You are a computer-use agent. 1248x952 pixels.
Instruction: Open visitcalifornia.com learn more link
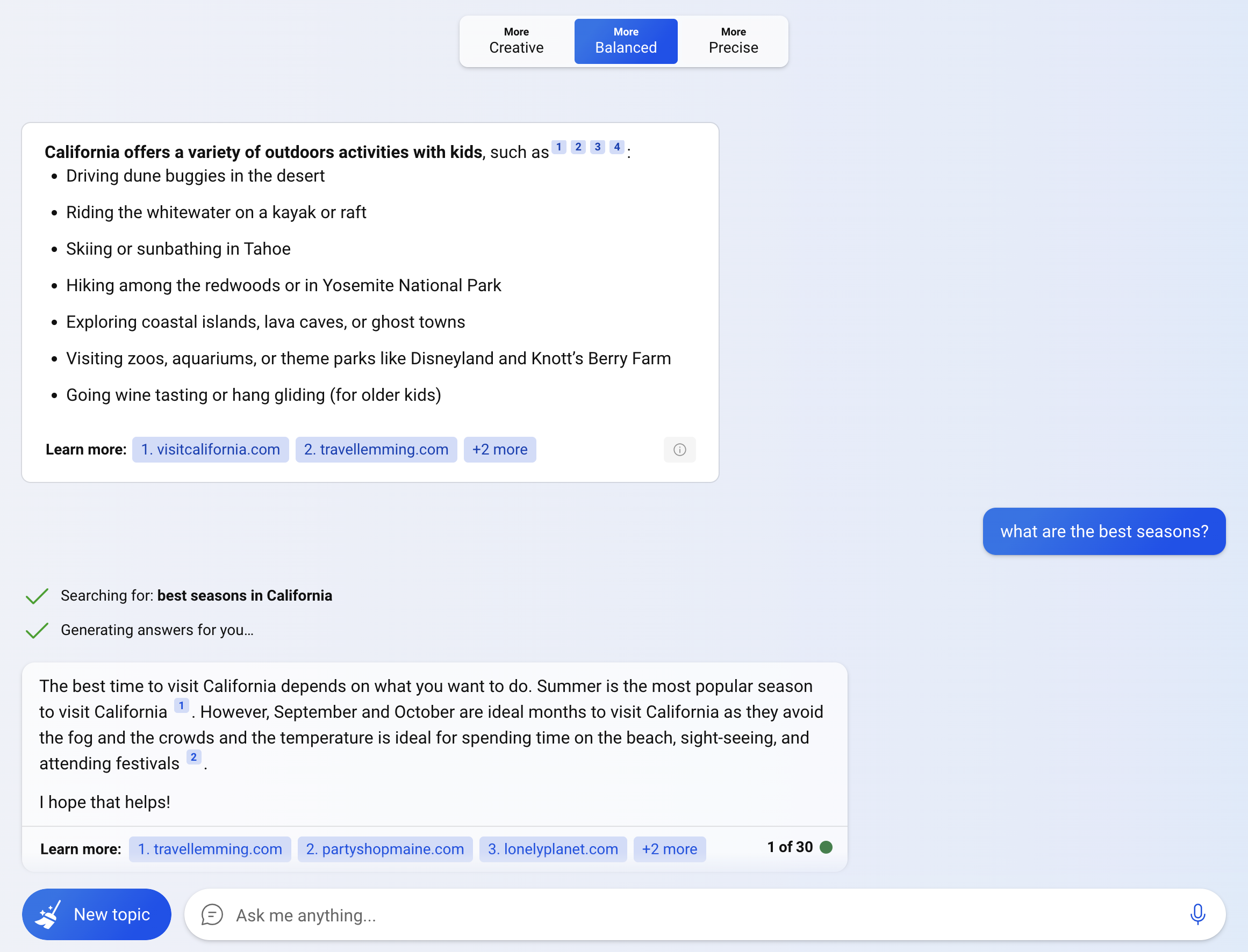pos(209,448)
